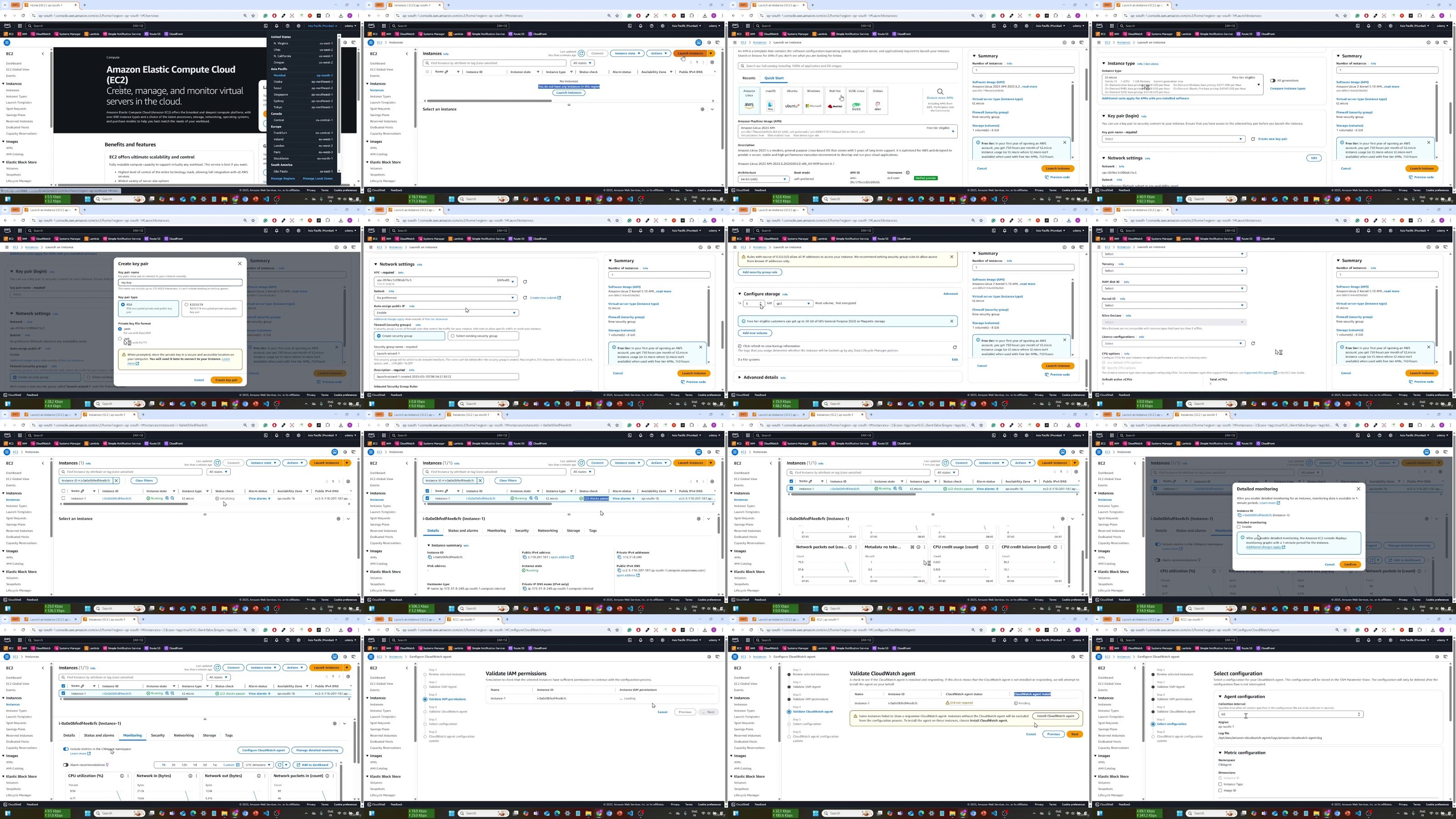Open Auto-assign public IP Enable dropdown

pos(445,313)
